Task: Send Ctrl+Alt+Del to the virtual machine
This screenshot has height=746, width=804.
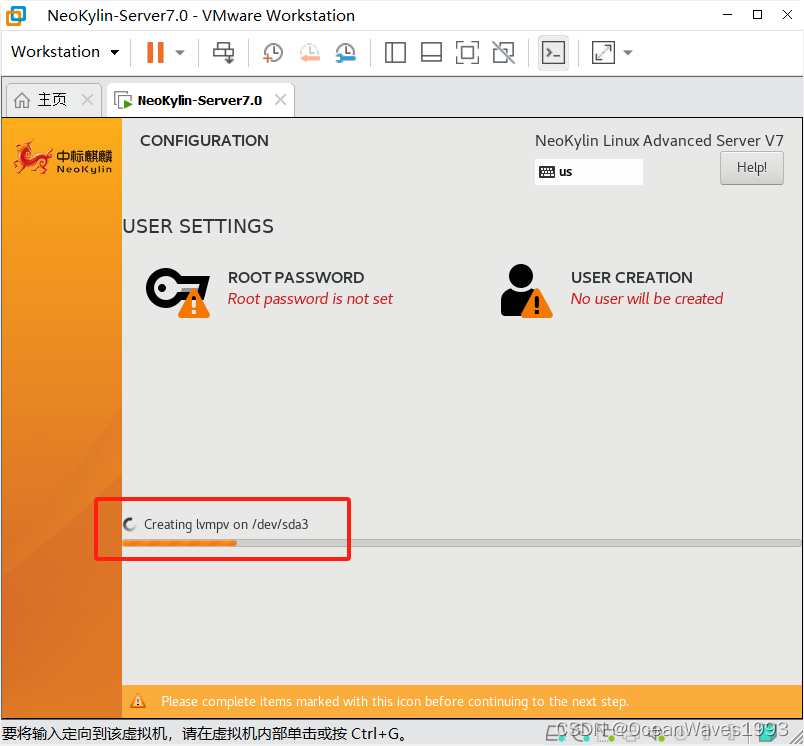Action: [224, 52]
